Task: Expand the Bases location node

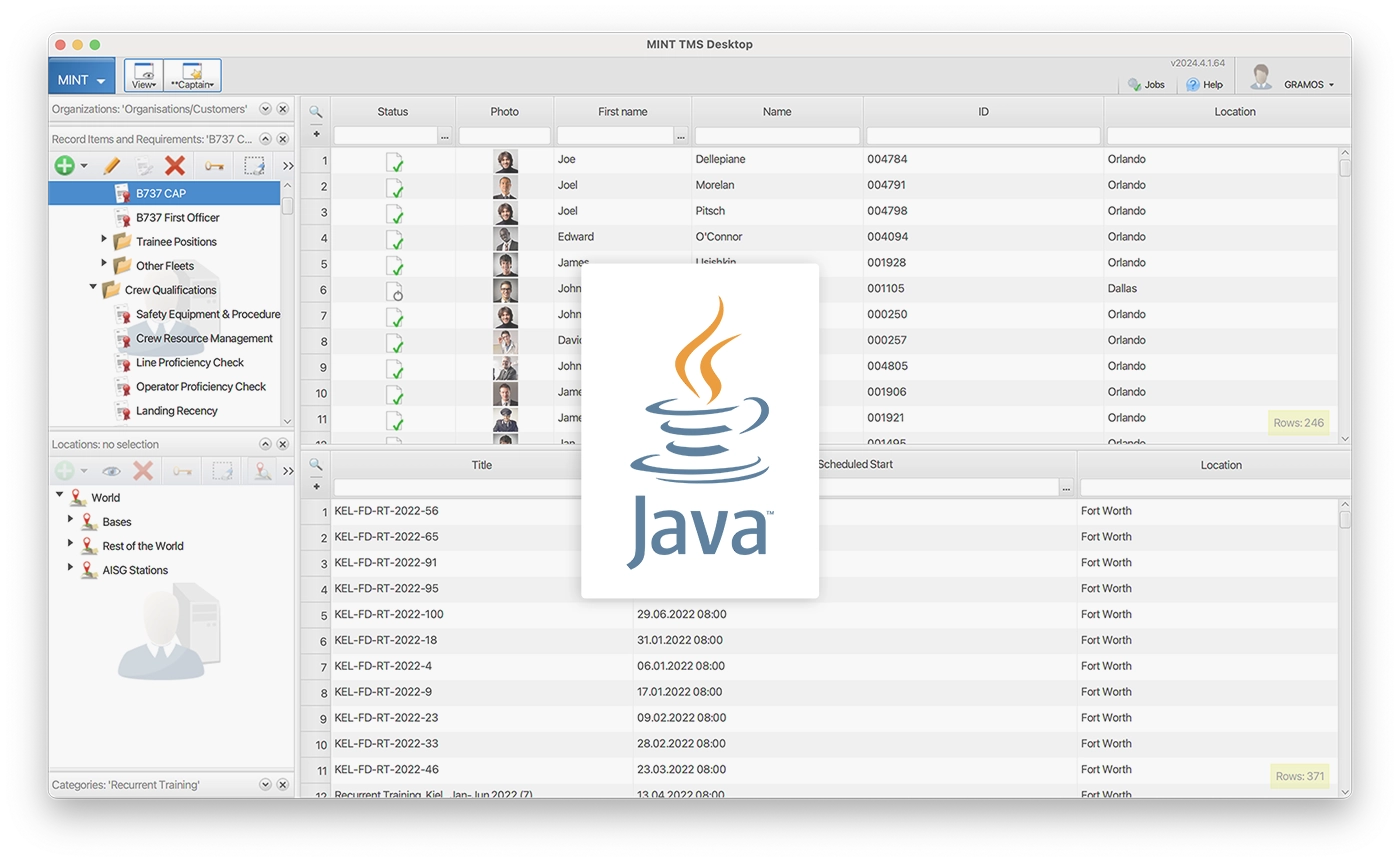Action: tap(70, 519)
